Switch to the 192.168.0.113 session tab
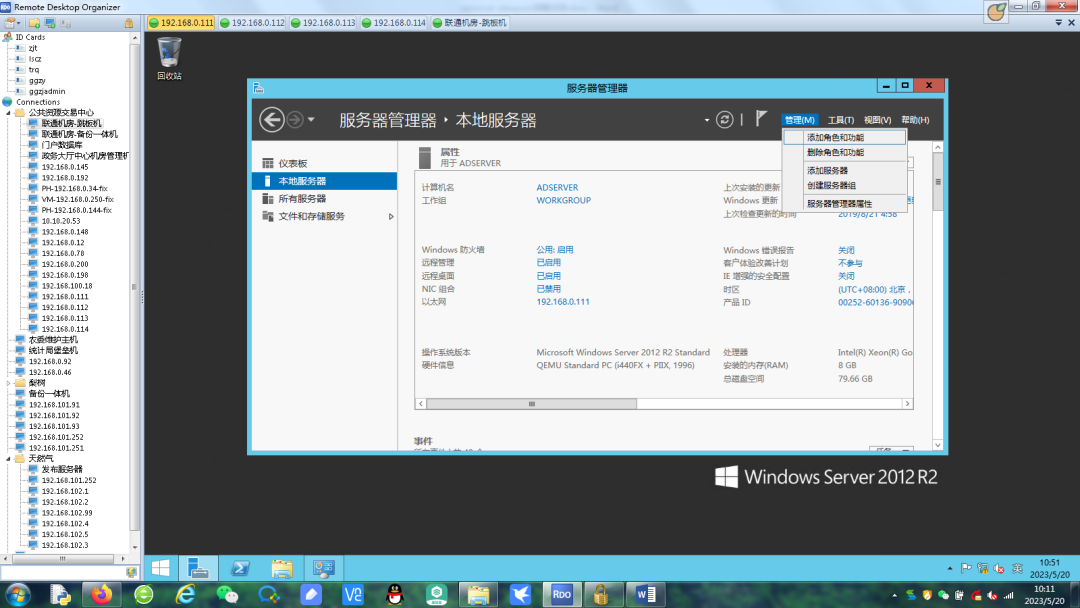 pyautogui.click(x=323, y=23)
